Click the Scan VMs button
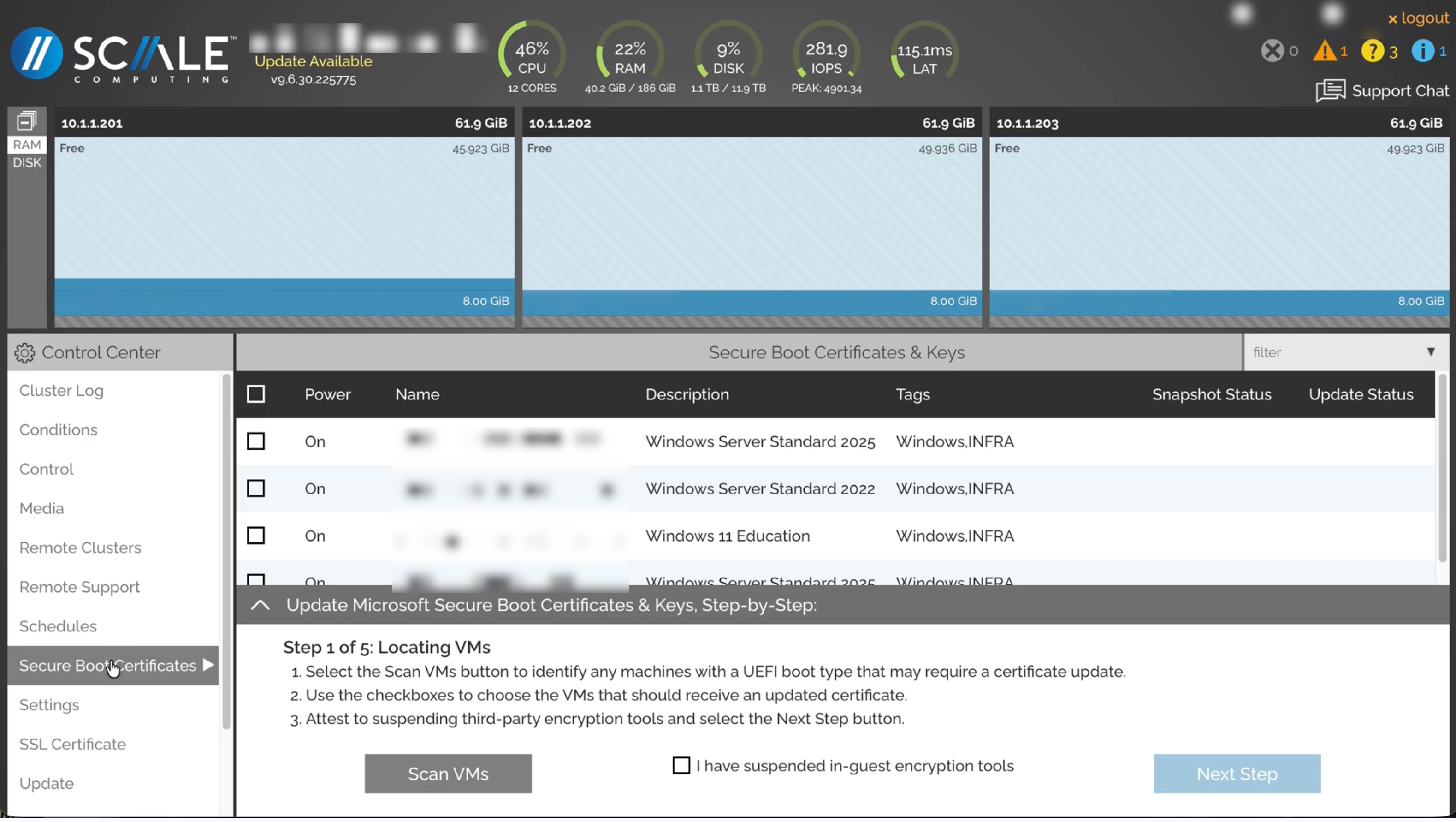1456x822 pixels. coord(448,774)
